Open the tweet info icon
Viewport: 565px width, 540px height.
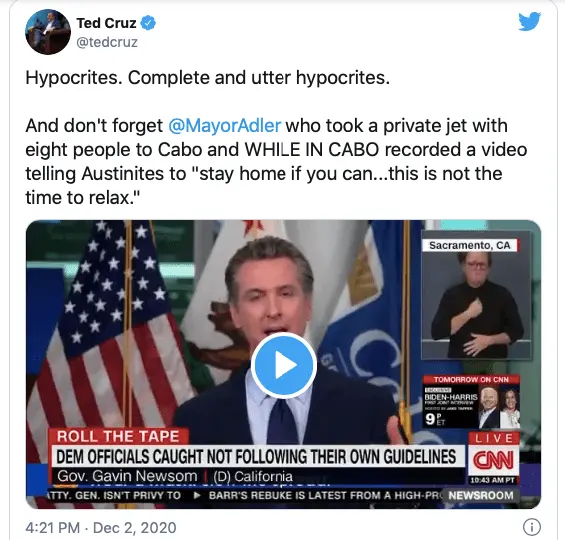(x=532, y=527)
